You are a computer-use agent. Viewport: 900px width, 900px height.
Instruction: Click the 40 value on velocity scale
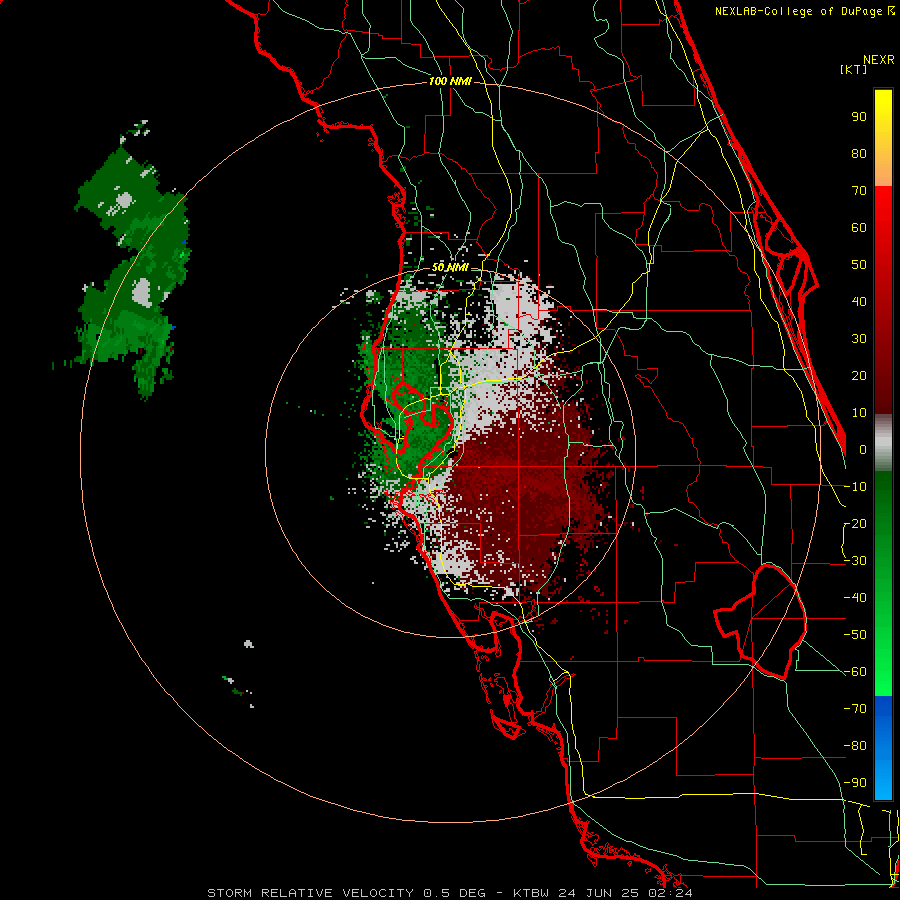pyautogui.click(x=859, y=302)
